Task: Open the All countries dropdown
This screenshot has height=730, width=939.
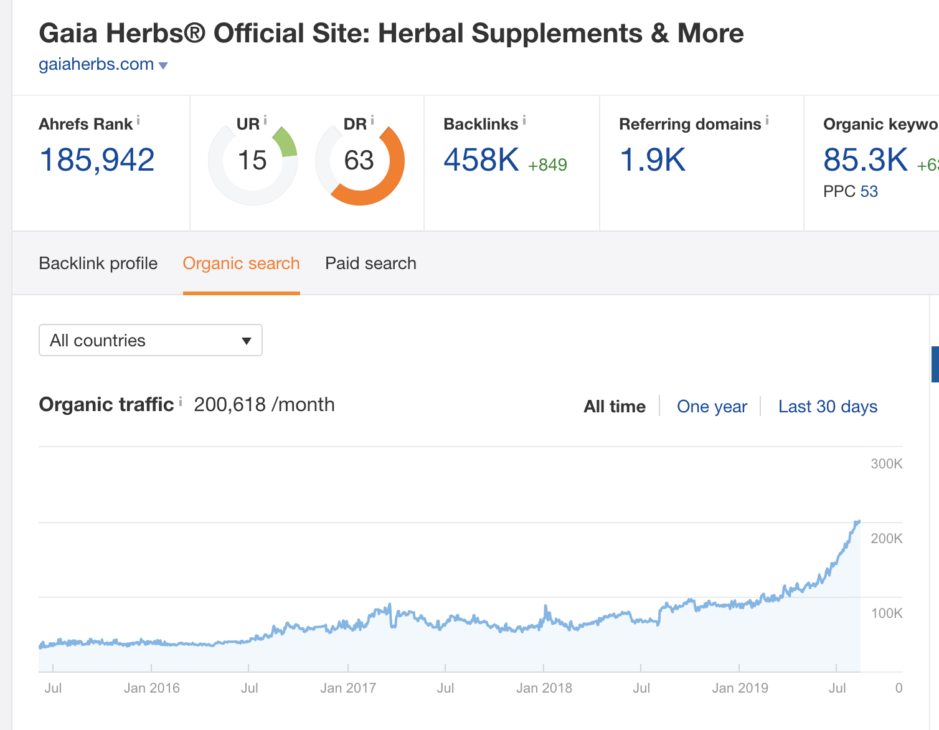Action: 150,340
